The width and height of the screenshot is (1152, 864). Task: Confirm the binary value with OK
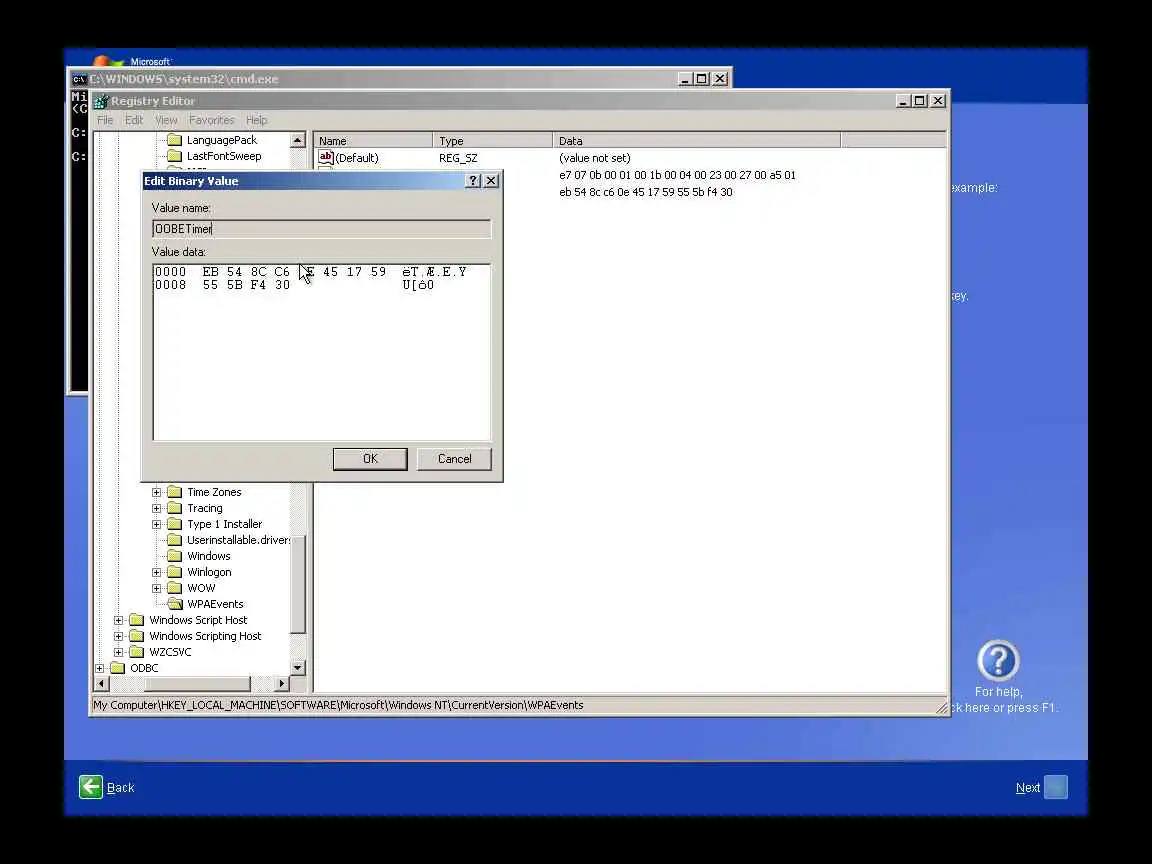pyautogui.click(x=370, y=458)
